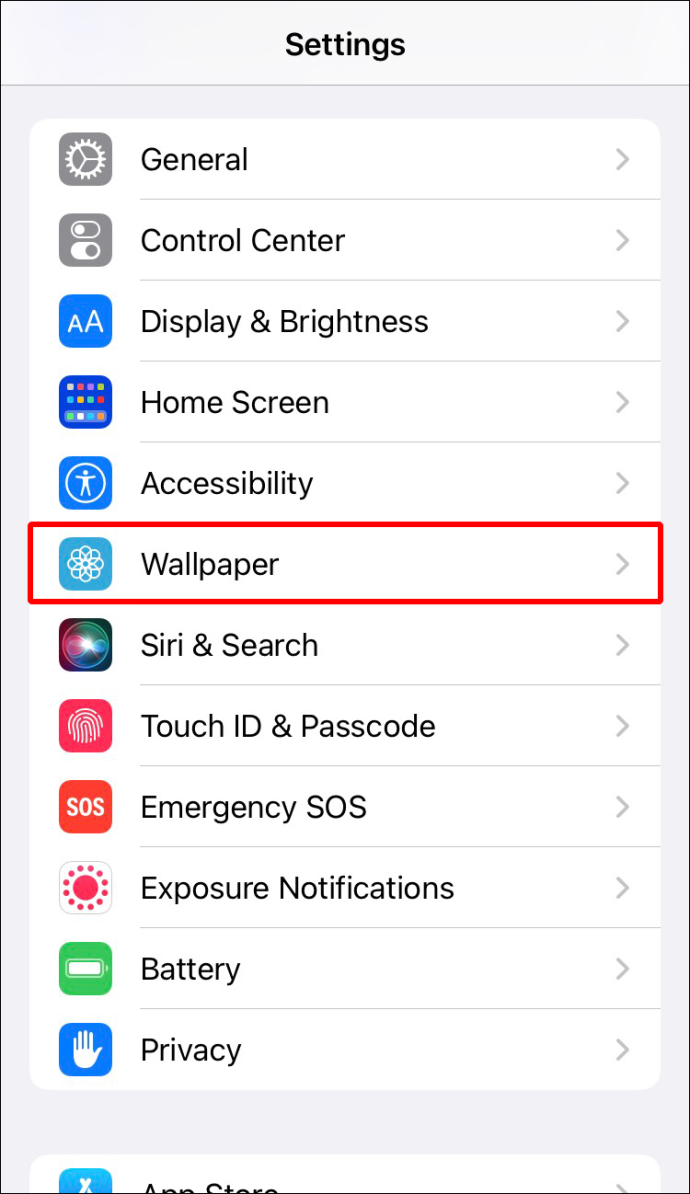The width and height of the screenshot is (690, 1194).
Task: Expand the General row chevron
Action: [x=623, y=159]
